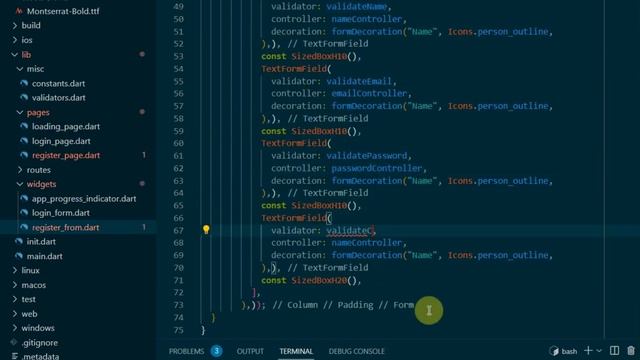
Task: Click validatePassword on line 61
Action: tap(367, 156)
